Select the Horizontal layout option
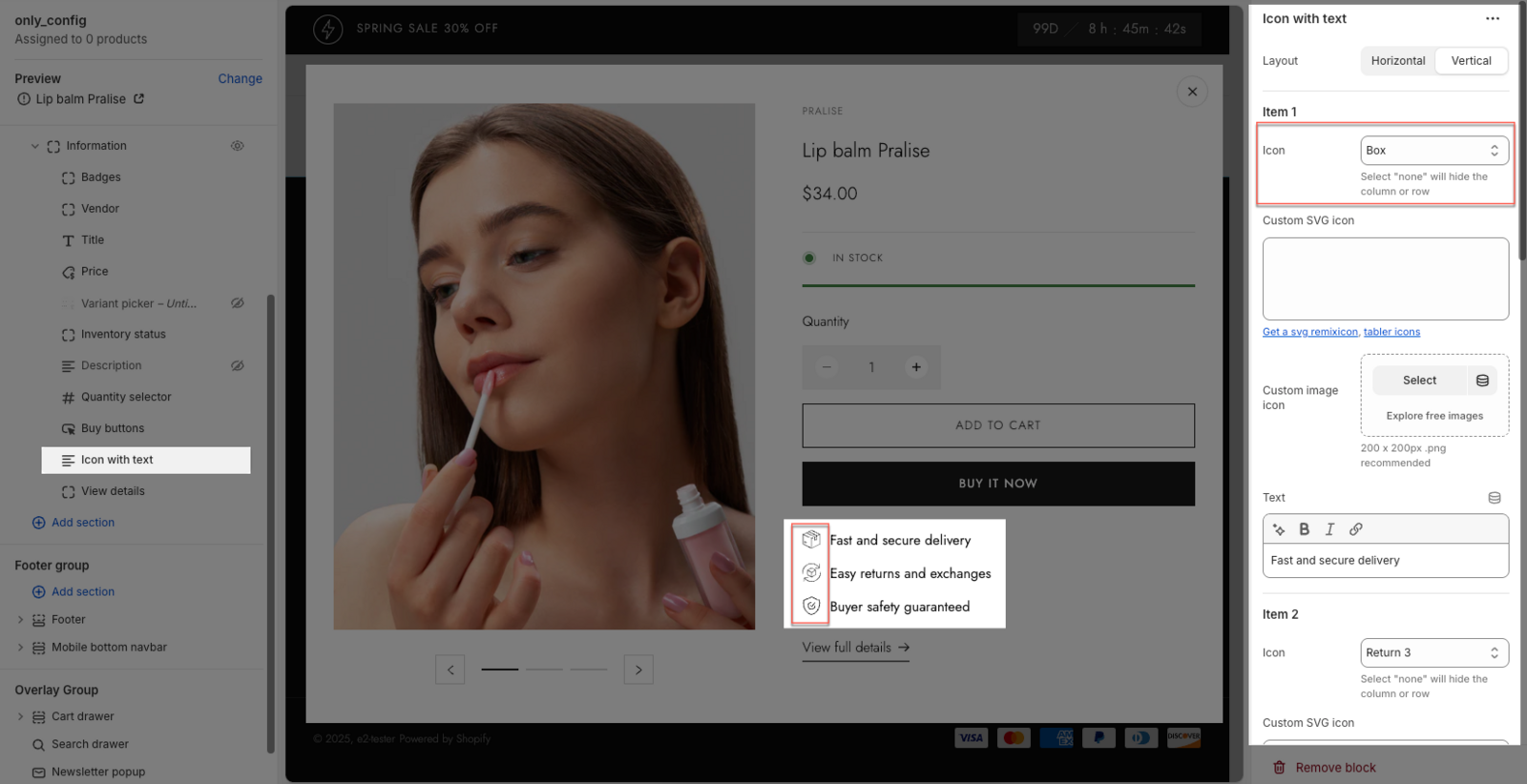Image resolution: width=1527 pixels, height=784 pixels. coord(1397,61)
